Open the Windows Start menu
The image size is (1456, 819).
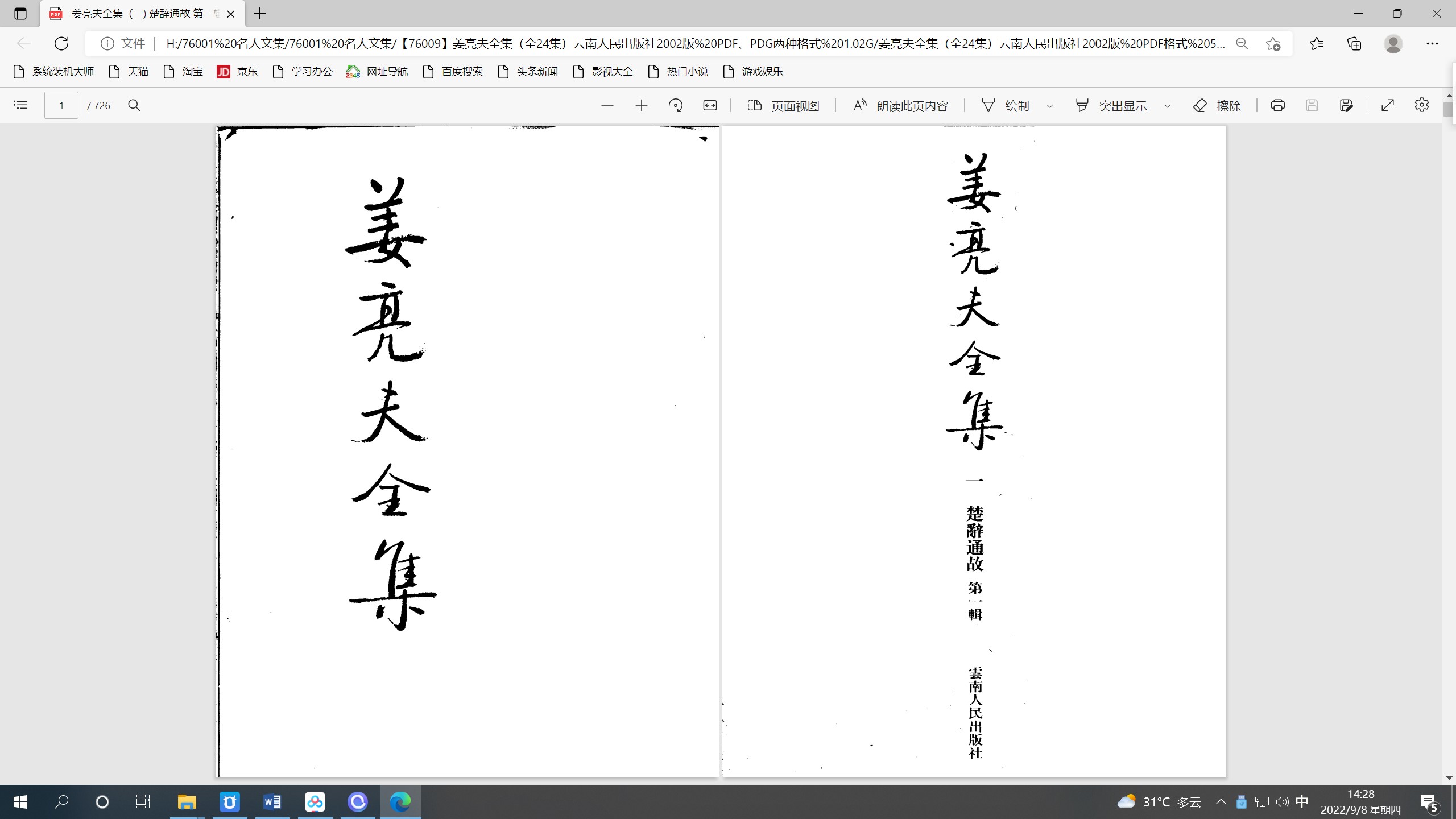[x=20, y=802]
